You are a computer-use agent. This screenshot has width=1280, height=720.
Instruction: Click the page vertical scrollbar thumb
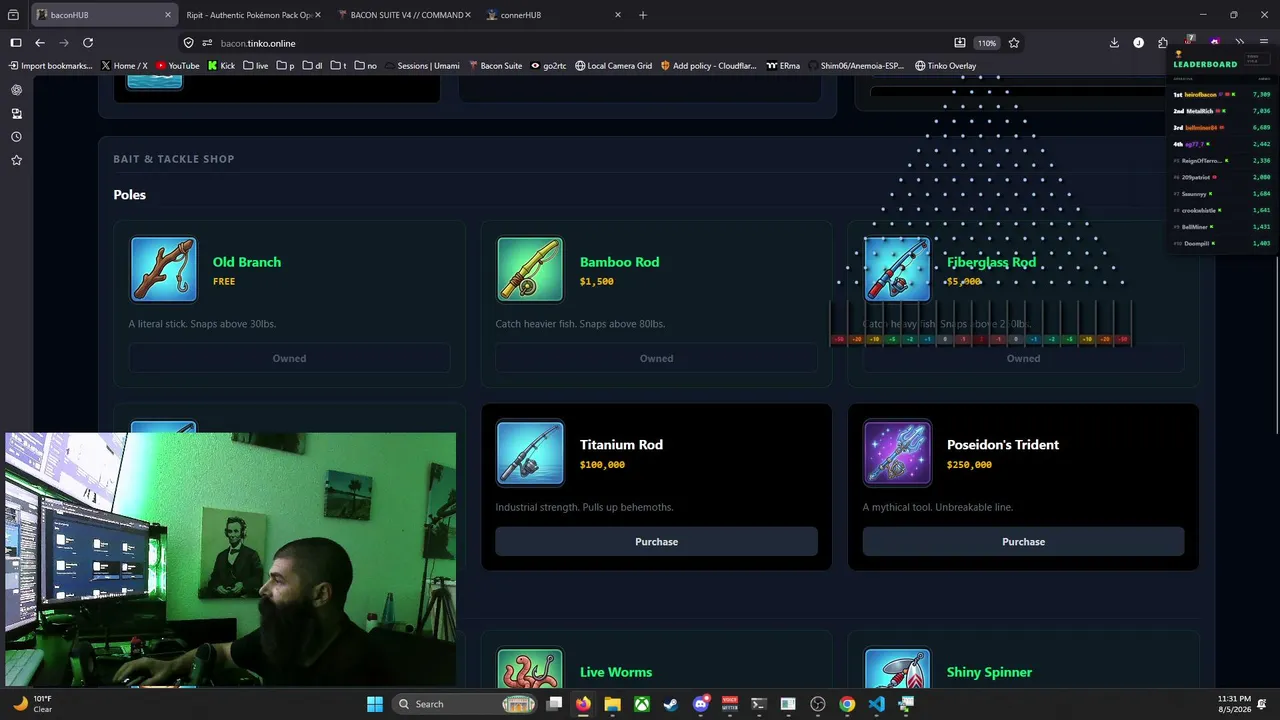tap(1275, 345)
